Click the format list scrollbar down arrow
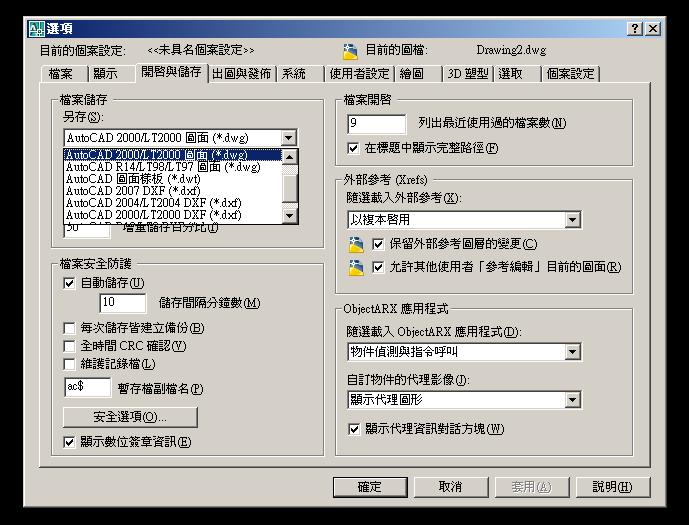The width and height of the screenshot is (689, 525). click(x=290, y=216)
